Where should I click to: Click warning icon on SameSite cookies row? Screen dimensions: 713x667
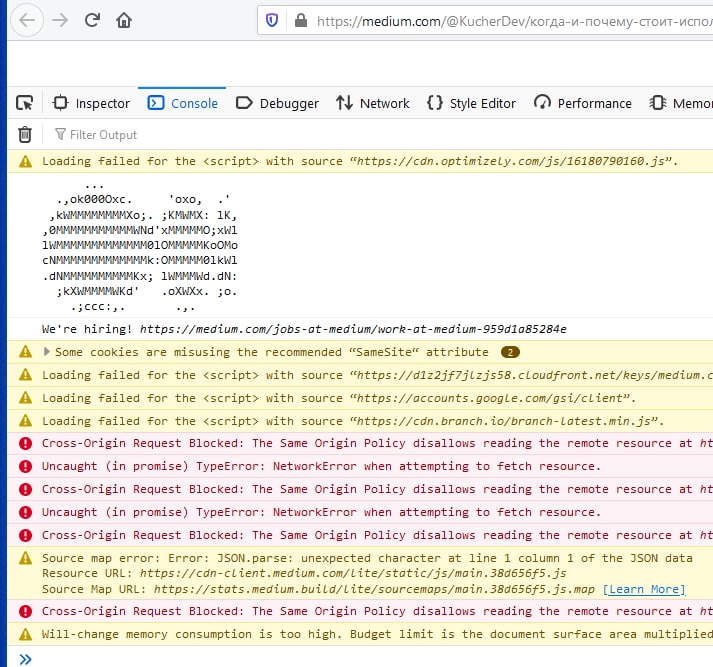coord(25,351)
